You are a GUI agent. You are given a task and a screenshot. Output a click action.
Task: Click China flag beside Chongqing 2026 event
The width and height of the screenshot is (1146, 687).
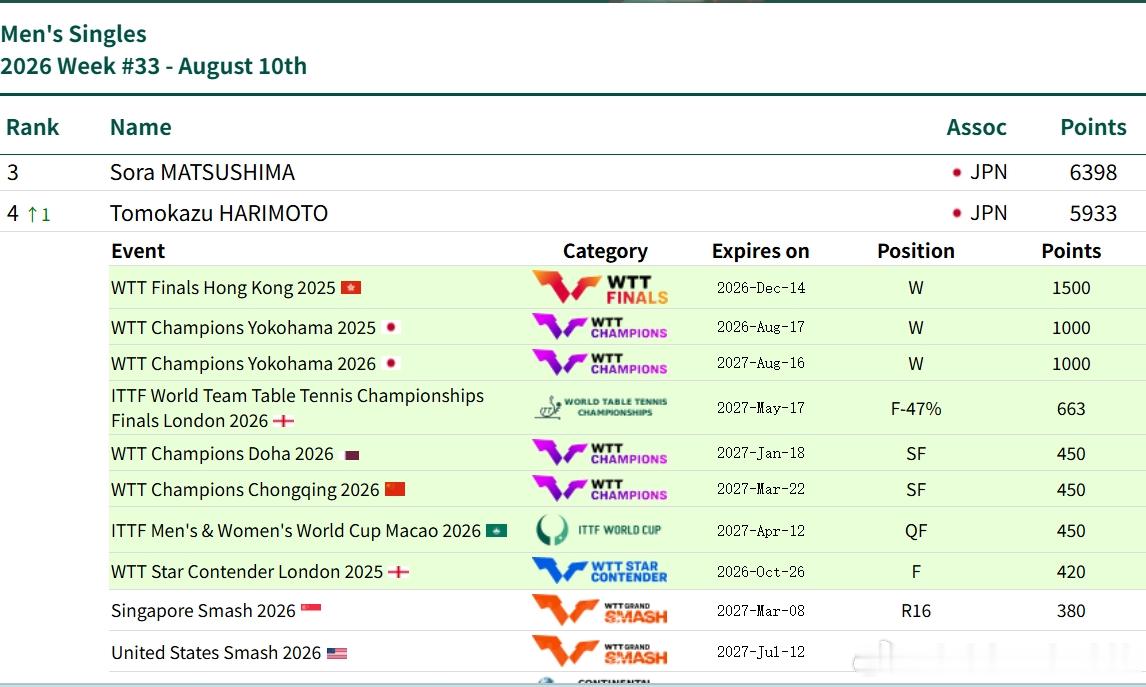[x=395, y=489]
